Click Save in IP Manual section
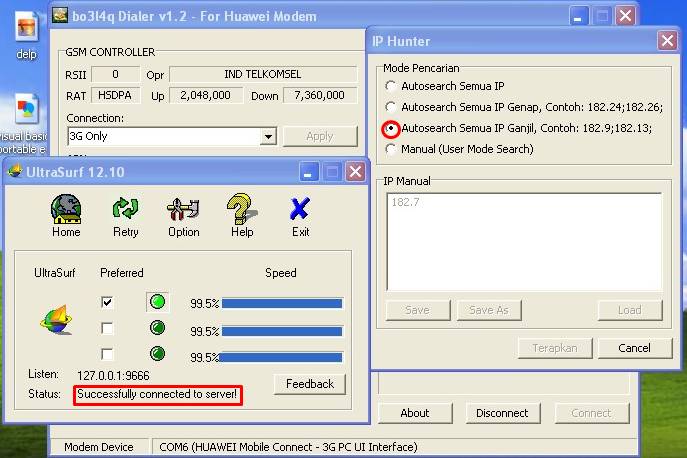 point(418,310)
